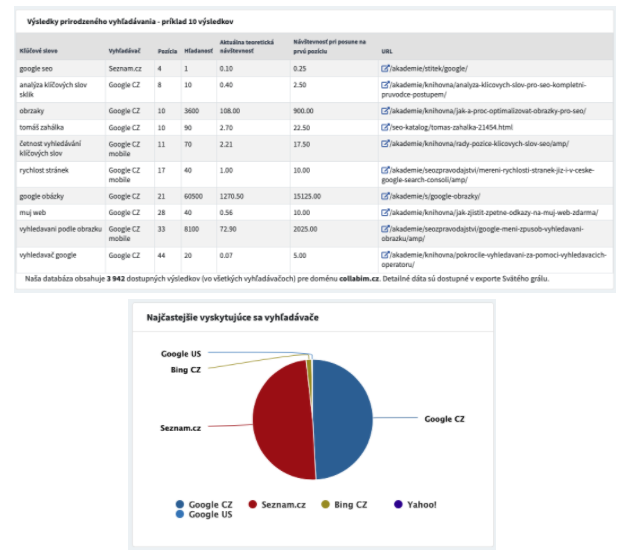
Task: Open the rady-pozice-klicovych-slov-seo/amp link
Action: [479, 143]
